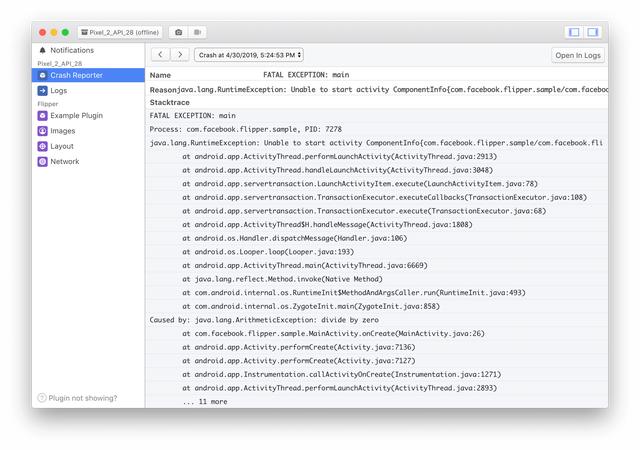Screen dimensions: 640x450
Task: Select the Network label in sidebar
Action: click(64, 161)
